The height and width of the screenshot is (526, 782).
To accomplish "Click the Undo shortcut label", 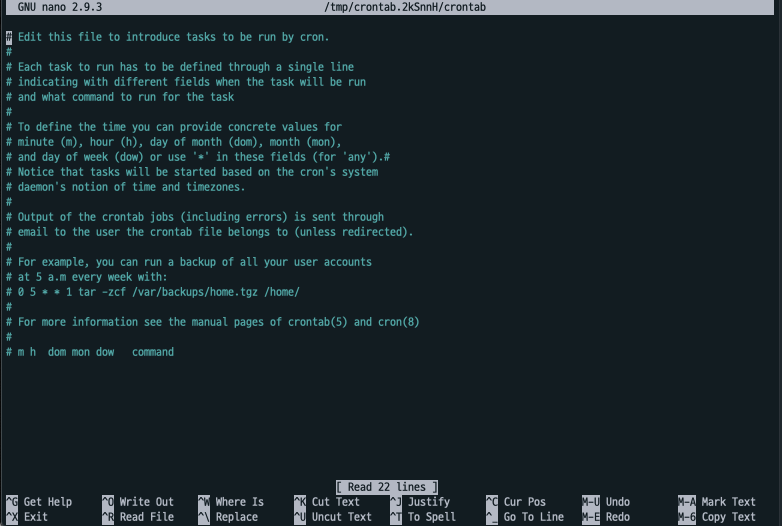I will 618,502.
